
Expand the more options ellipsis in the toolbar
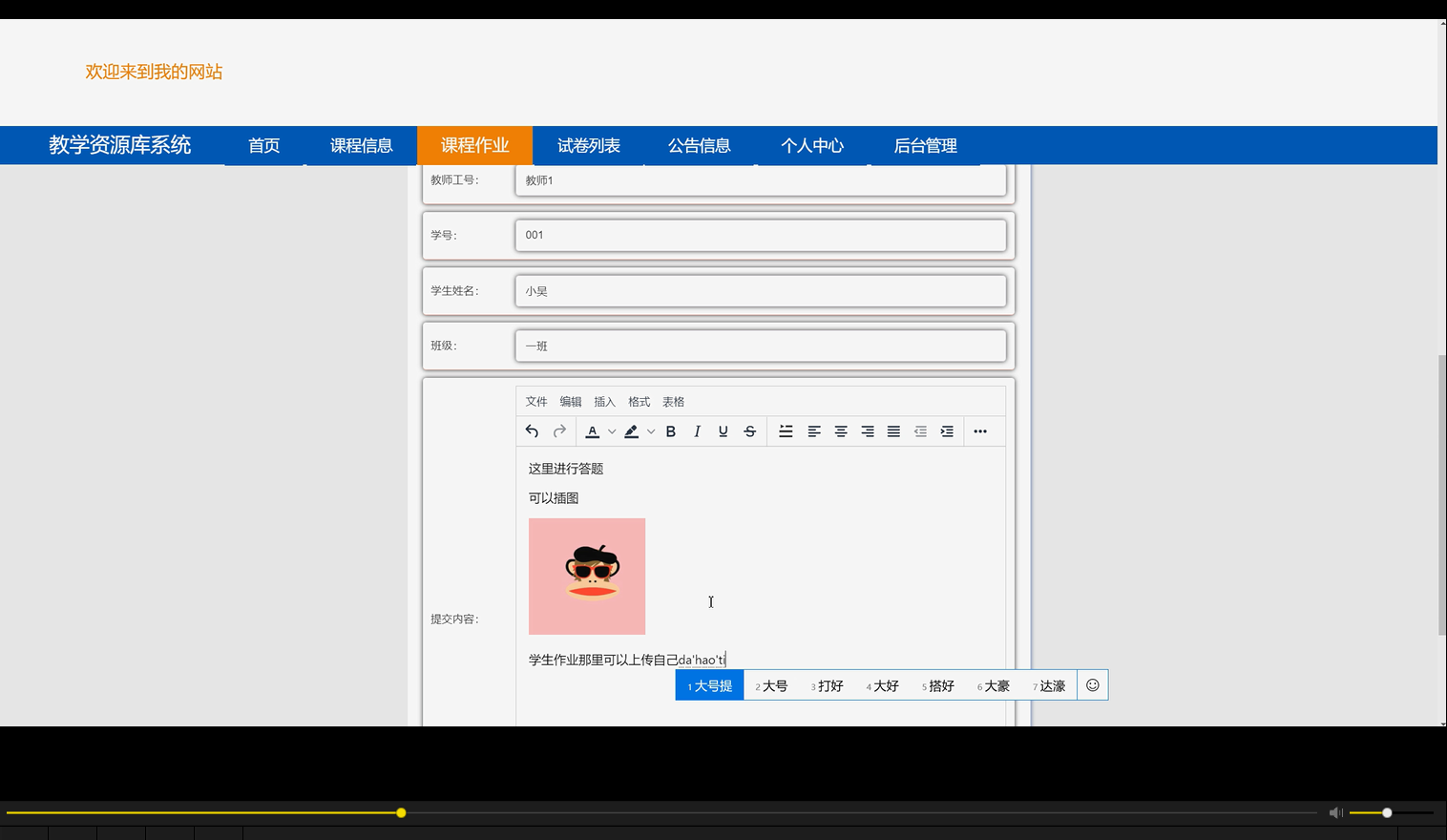coord(980,430)
